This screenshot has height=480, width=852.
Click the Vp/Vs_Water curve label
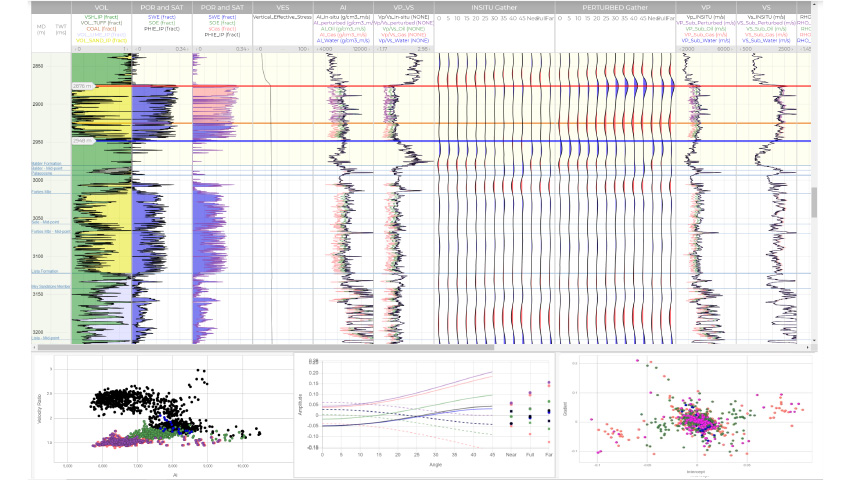click(404, 41)
